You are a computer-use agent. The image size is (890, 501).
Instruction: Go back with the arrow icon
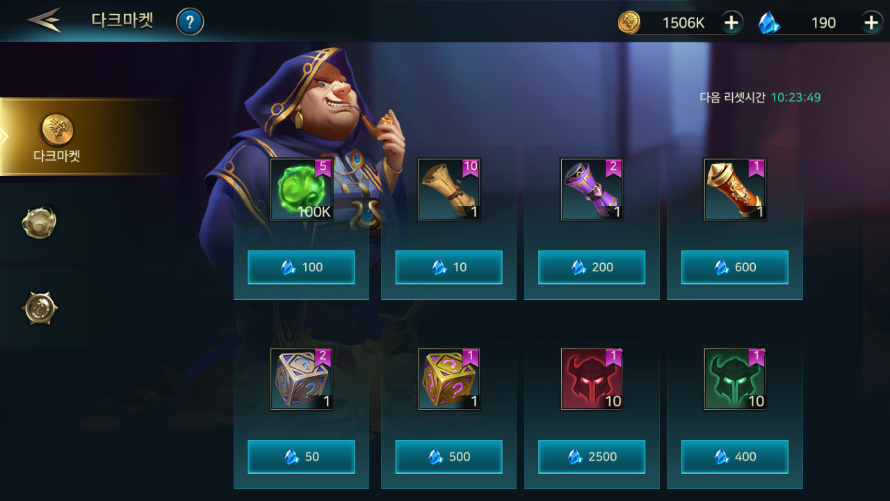(44, 20)
